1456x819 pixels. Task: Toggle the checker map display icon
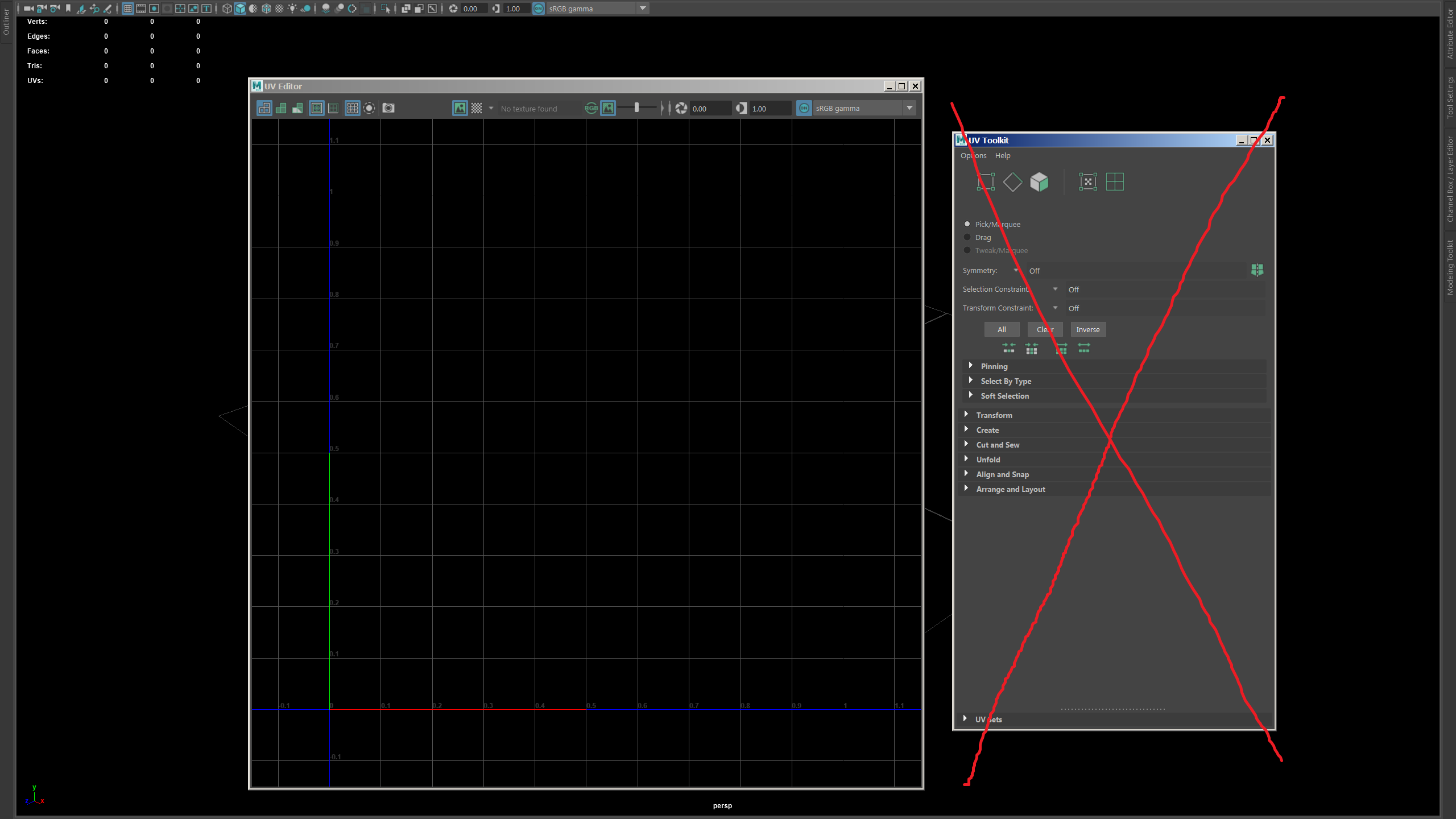477,108
